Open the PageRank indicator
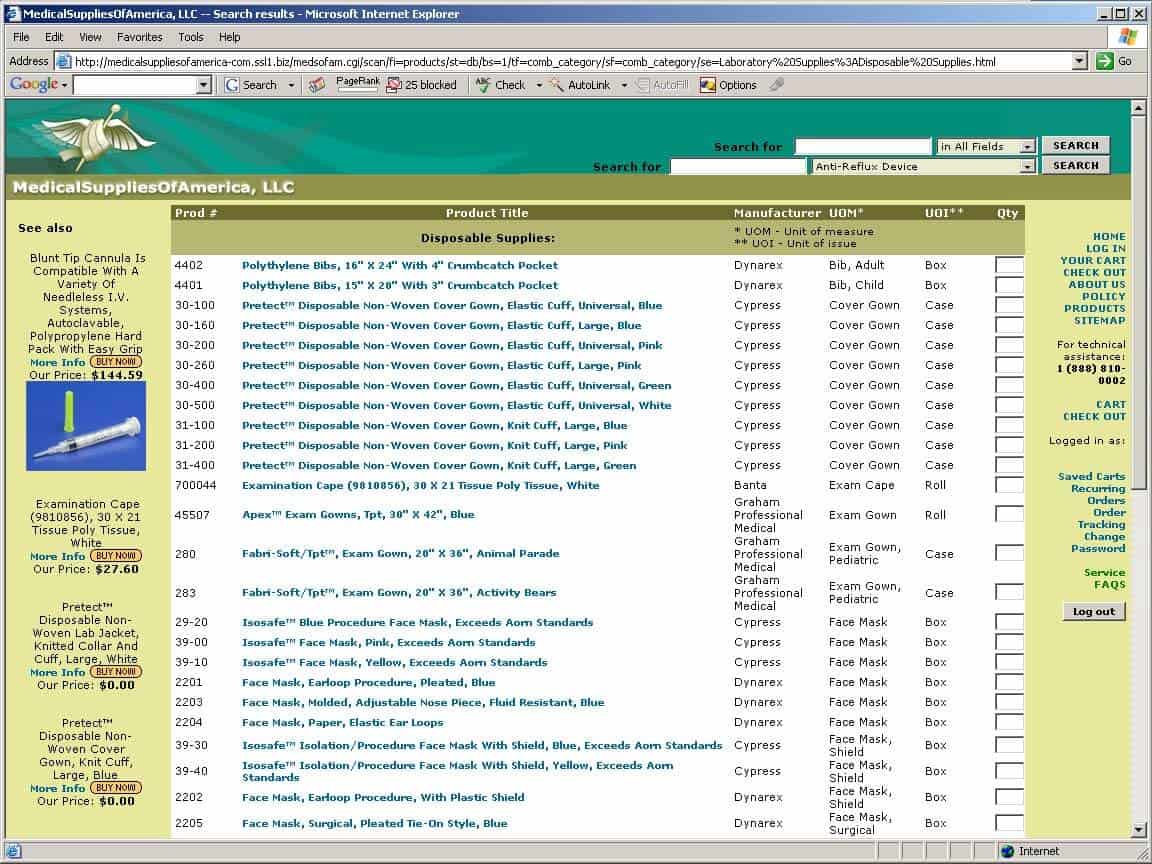Viewport: 1152px width, 864px height. click(x=358, y=84)
